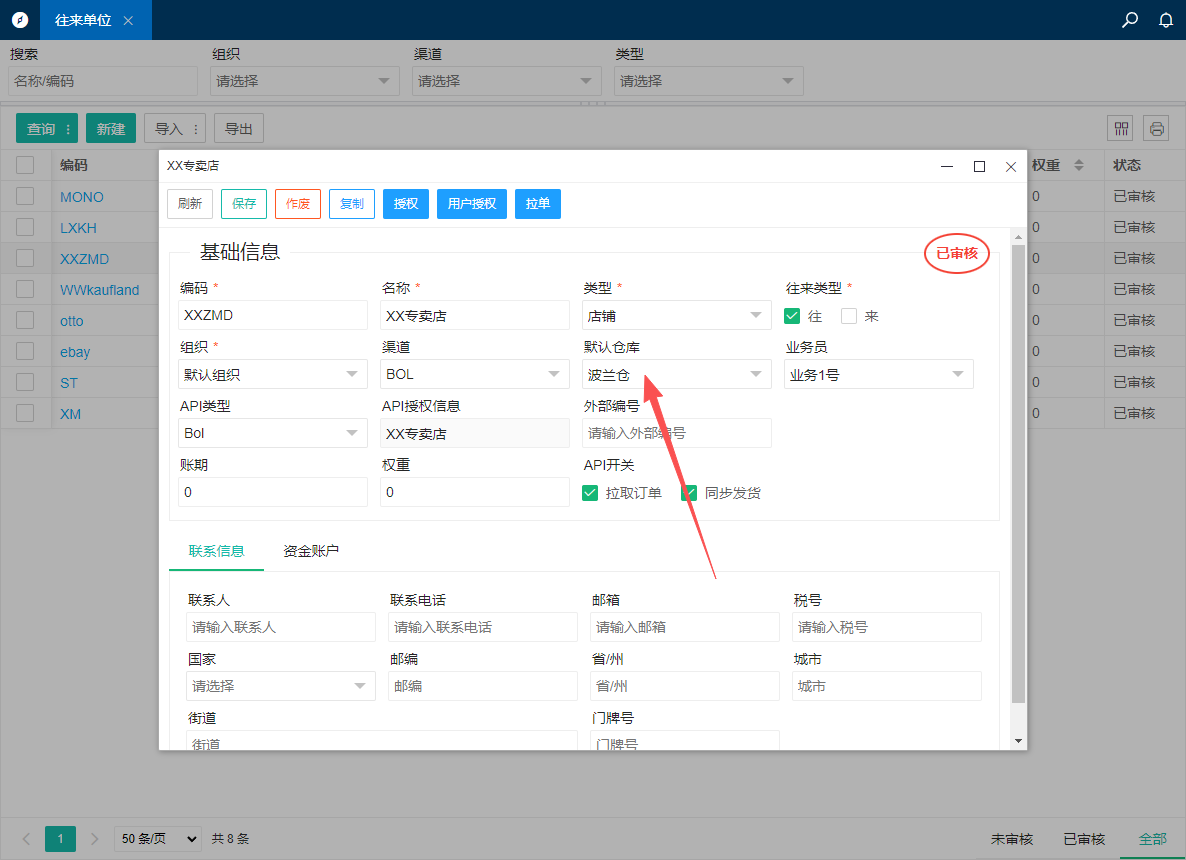Open the column layout settings icon
1186x860 pixels.
(1121, 128)
